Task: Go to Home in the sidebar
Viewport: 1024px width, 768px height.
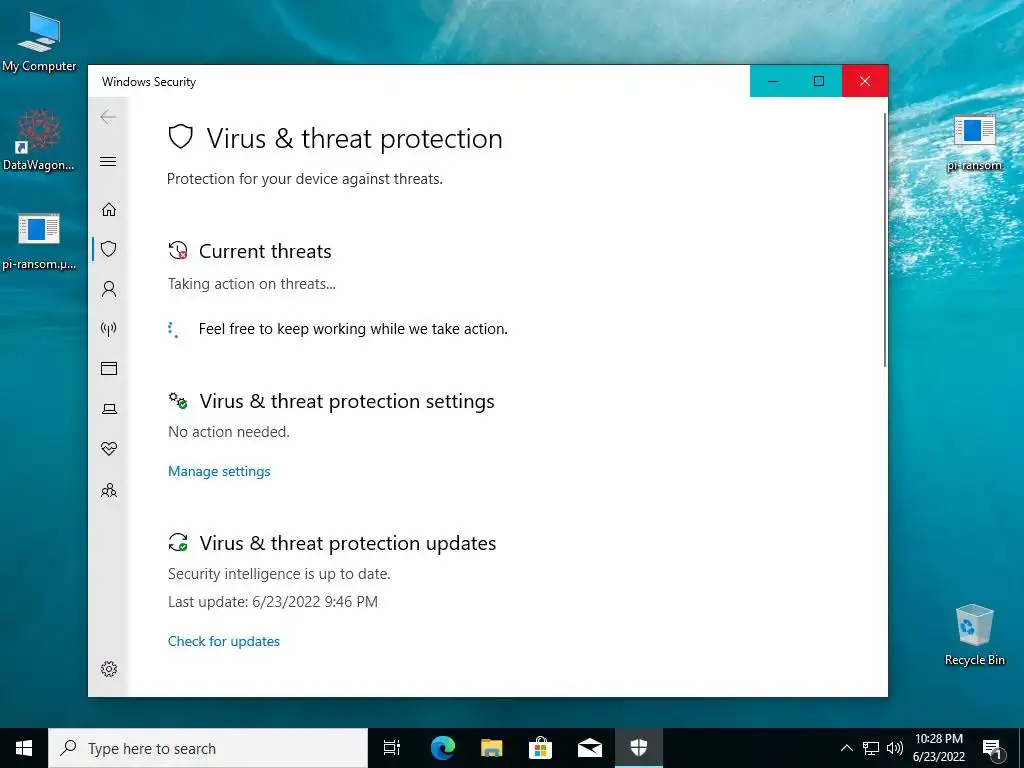Action: (x=109, y=209)
